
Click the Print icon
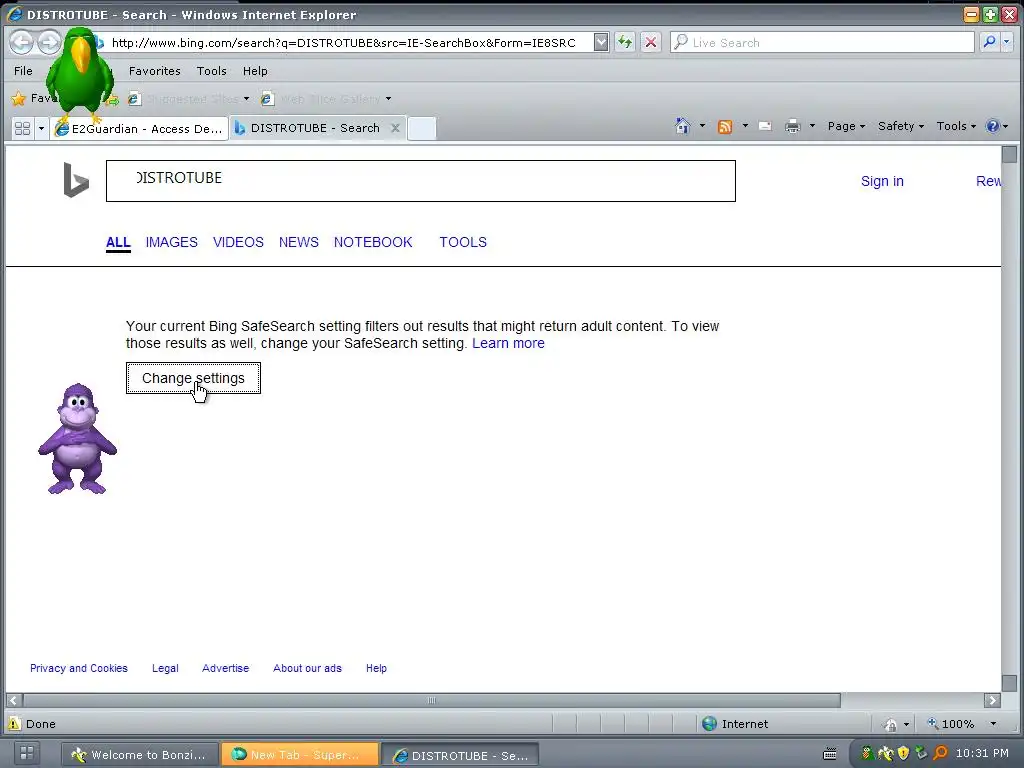point(792,126)
